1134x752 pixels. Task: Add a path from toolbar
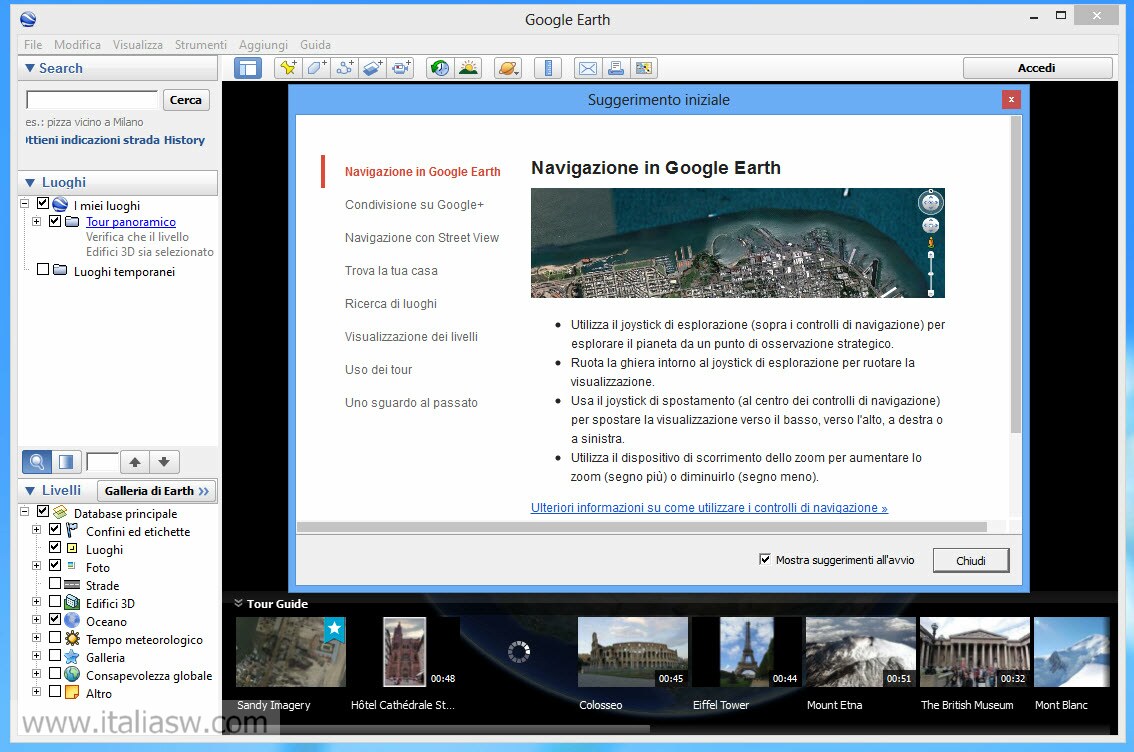tap(345, 68)
